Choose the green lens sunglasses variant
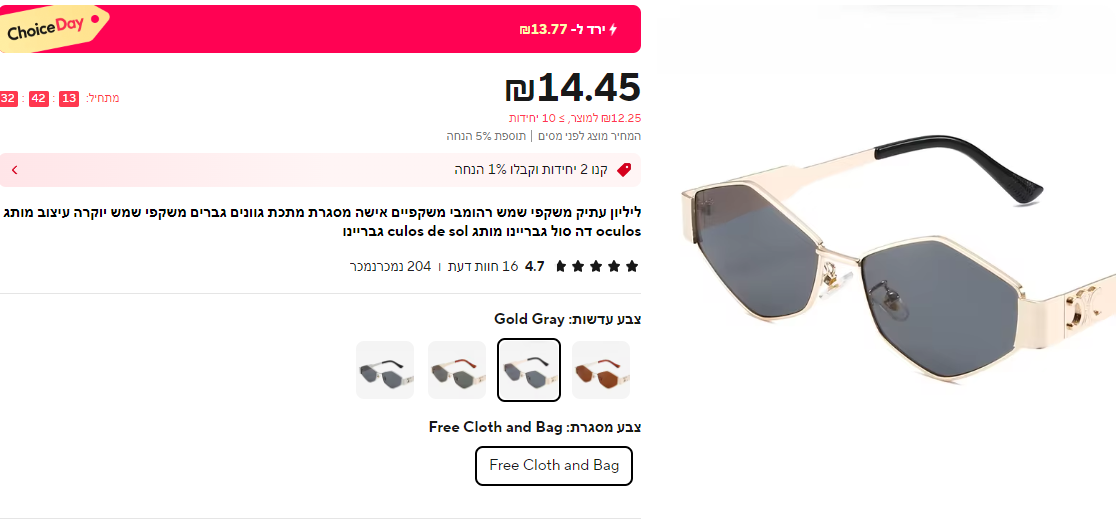 click(457, 370)
